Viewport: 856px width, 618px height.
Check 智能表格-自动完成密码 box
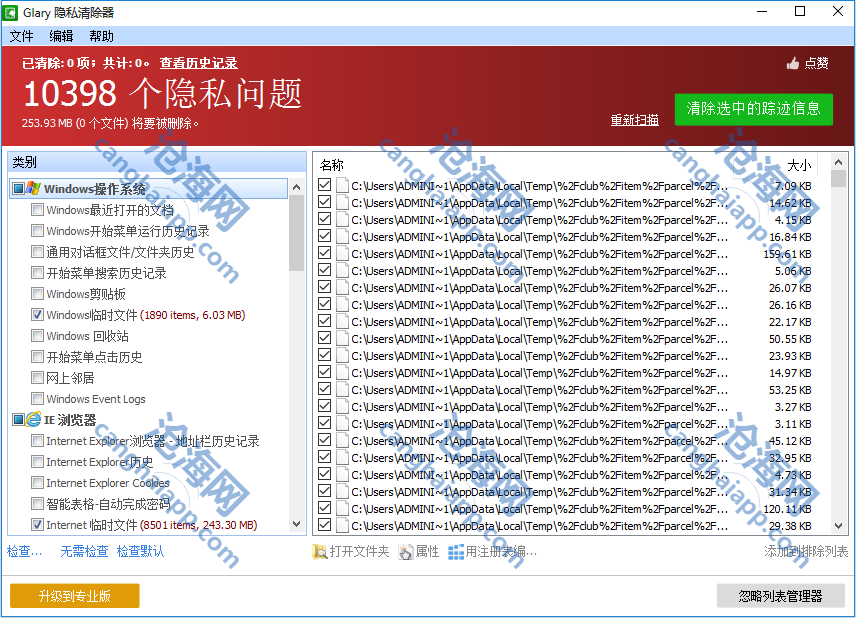[37, 503]
